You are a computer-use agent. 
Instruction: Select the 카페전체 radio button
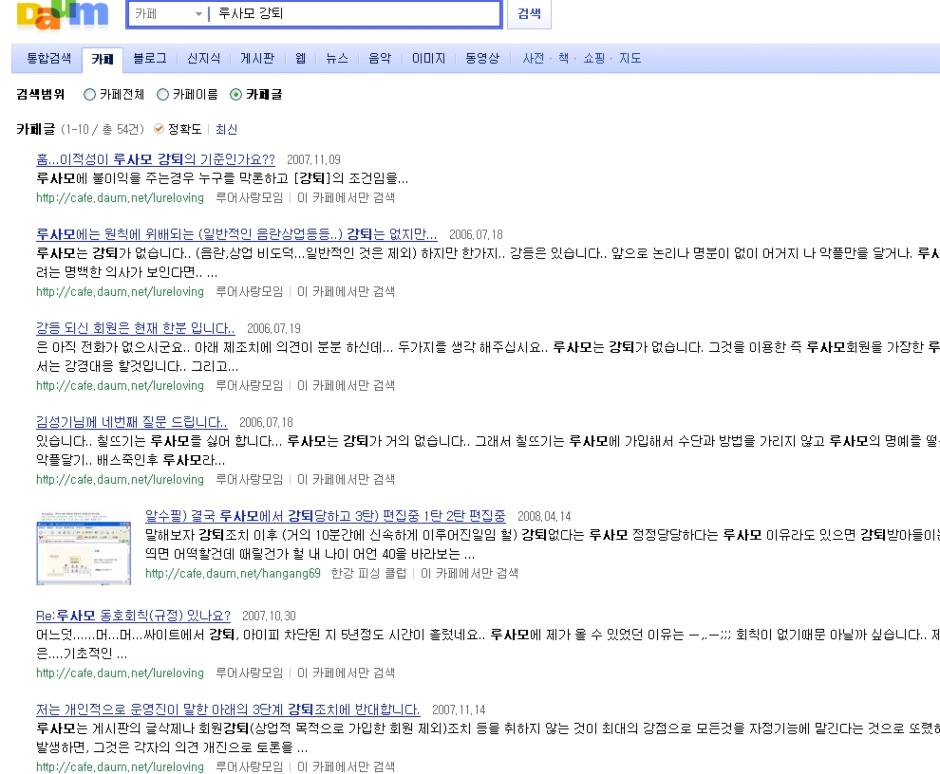click(89, 94)
